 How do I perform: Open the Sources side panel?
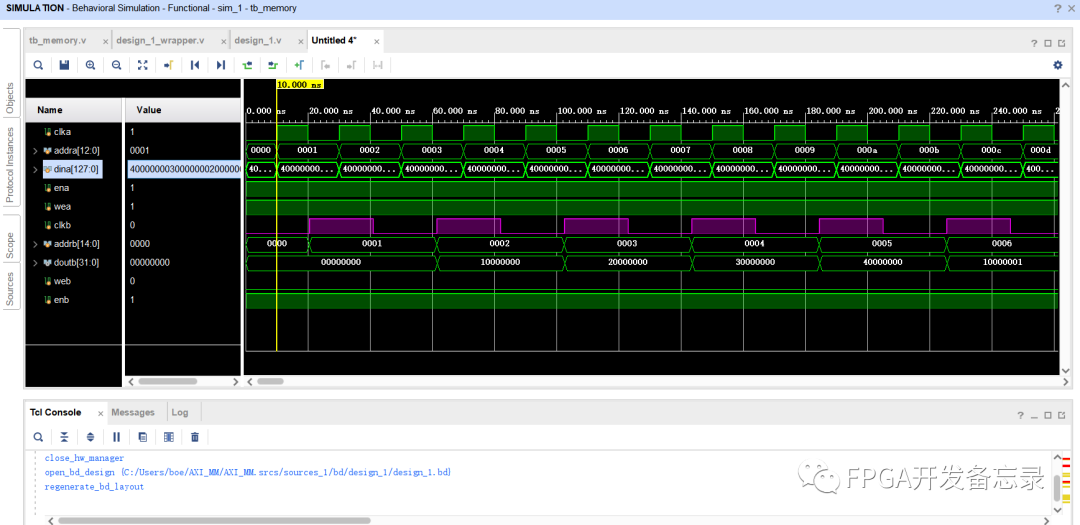point(11,288)
